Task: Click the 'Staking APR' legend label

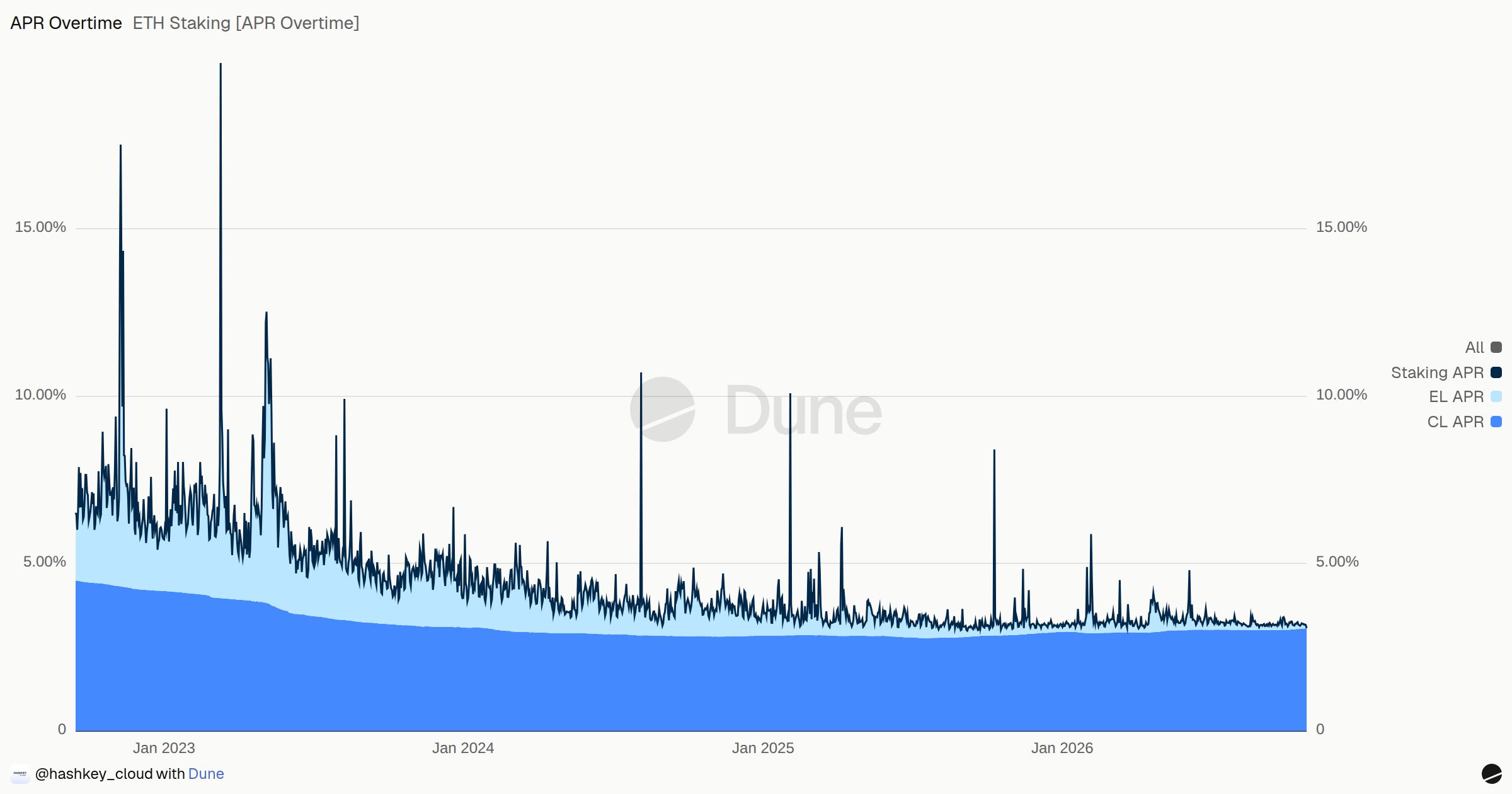Action: (1437, 372)
